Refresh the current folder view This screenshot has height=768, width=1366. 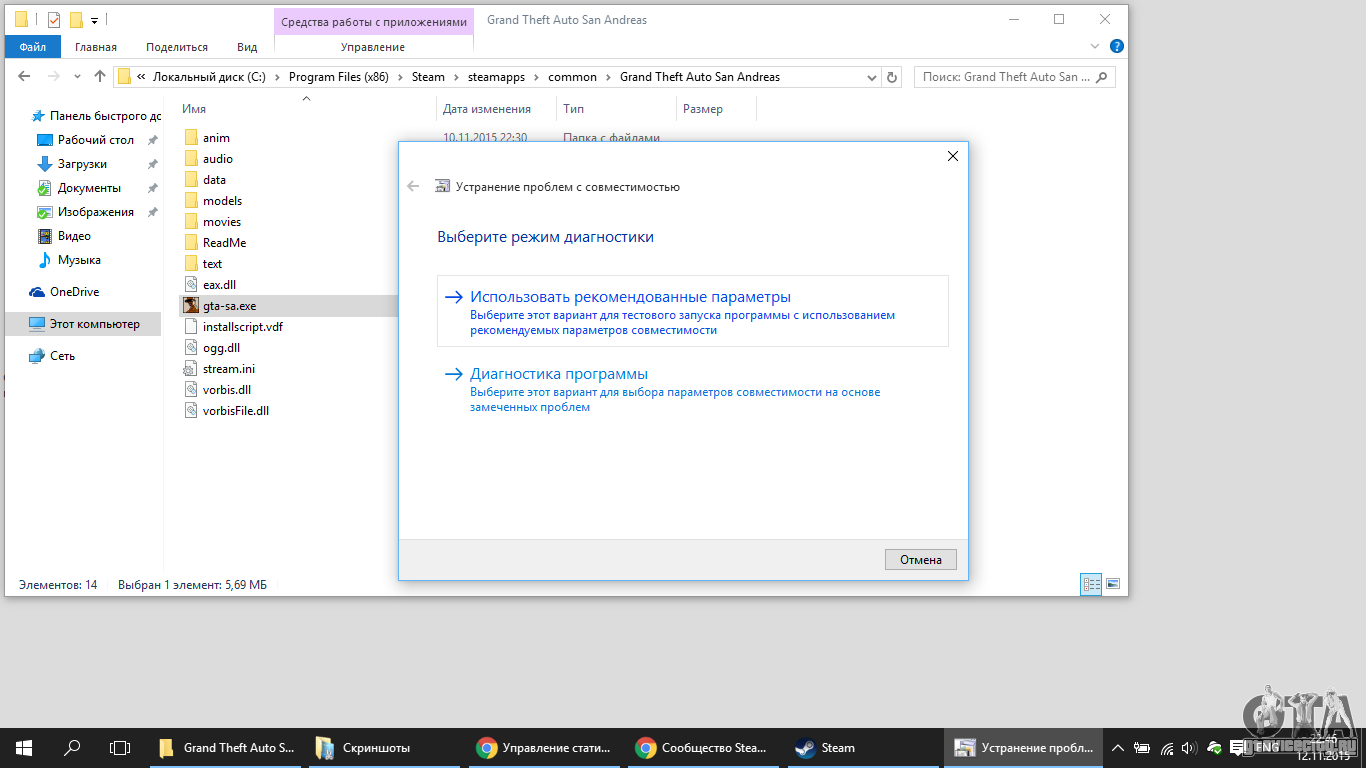coord(893,77)
